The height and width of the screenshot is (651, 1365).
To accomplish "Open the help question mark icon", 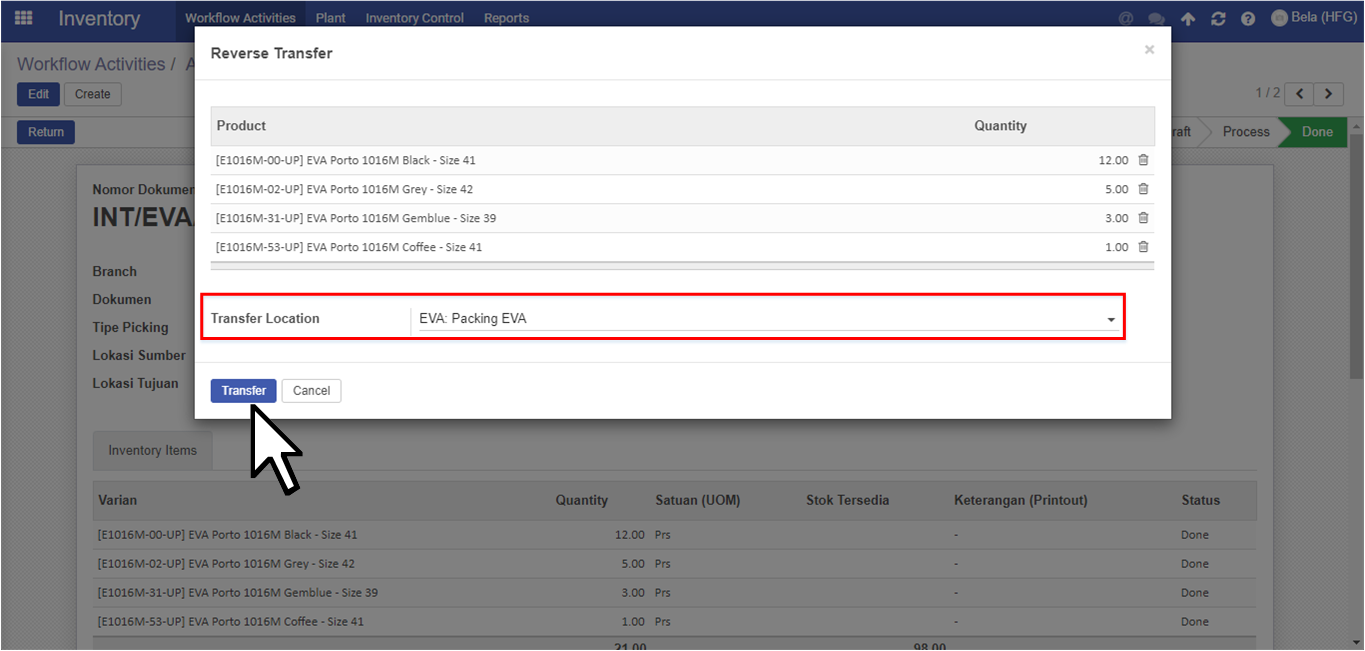I will click(1248, 19).
